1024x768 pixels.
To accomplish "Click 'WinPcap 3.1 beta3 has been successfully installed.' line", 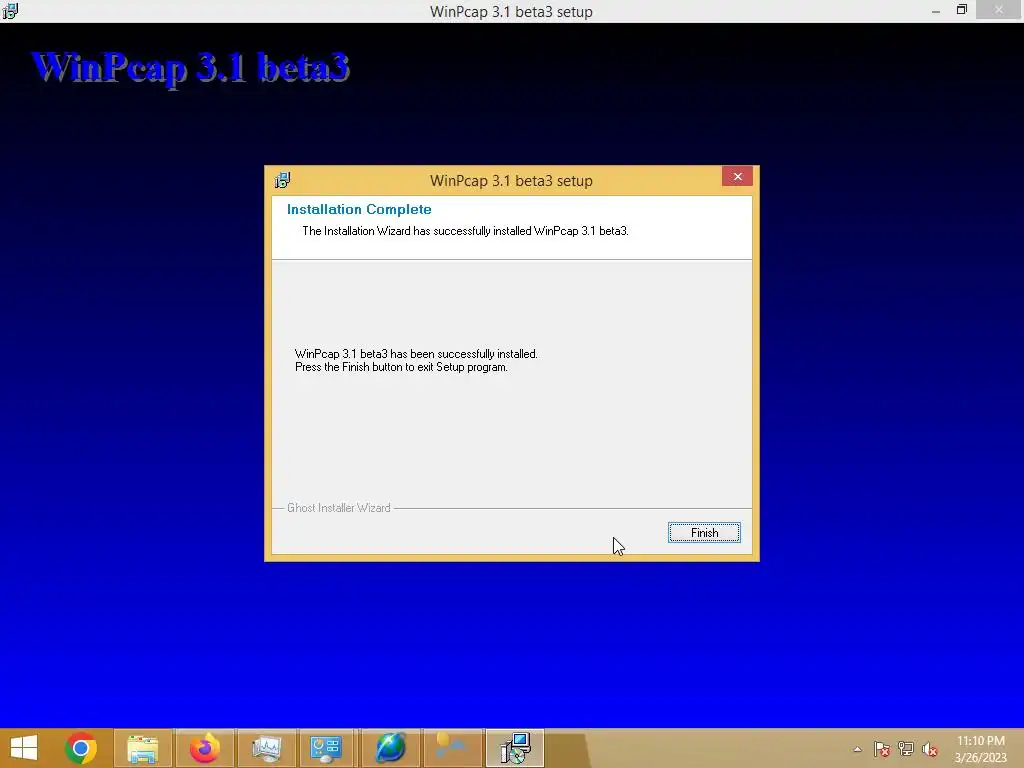I will pos(416,354).
